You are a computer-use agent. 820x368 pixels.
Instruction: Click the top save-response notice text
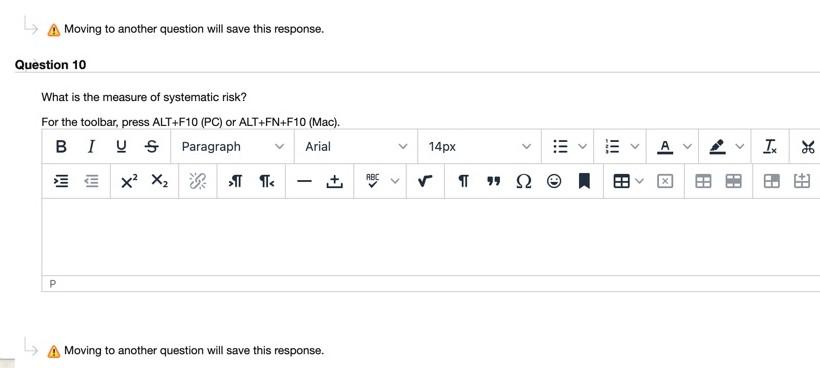point(194,29)
